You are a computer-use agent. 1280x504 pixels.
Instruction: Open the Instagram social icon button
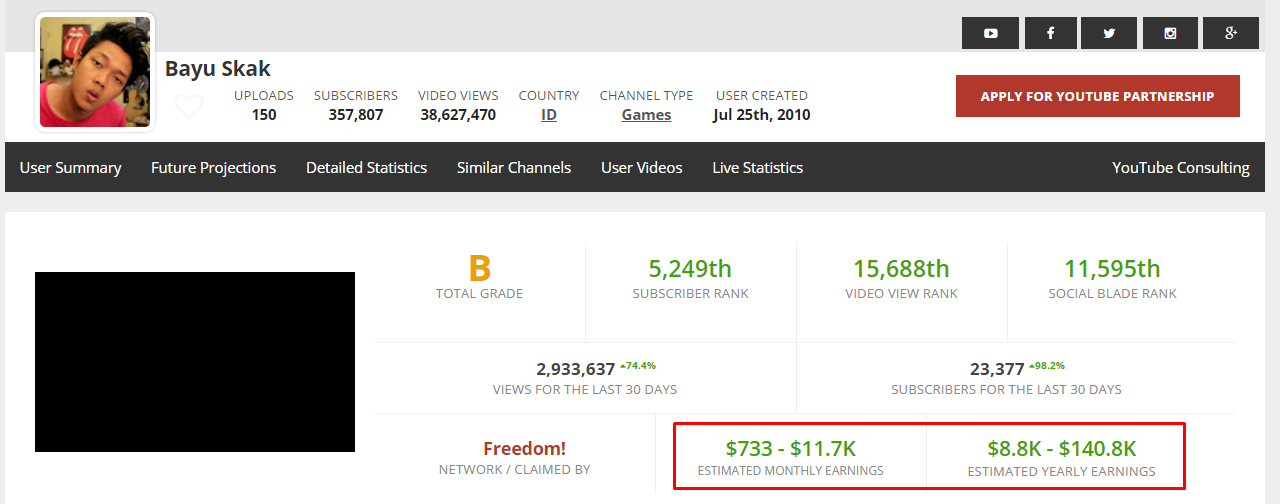click(x=1170, y=33)
